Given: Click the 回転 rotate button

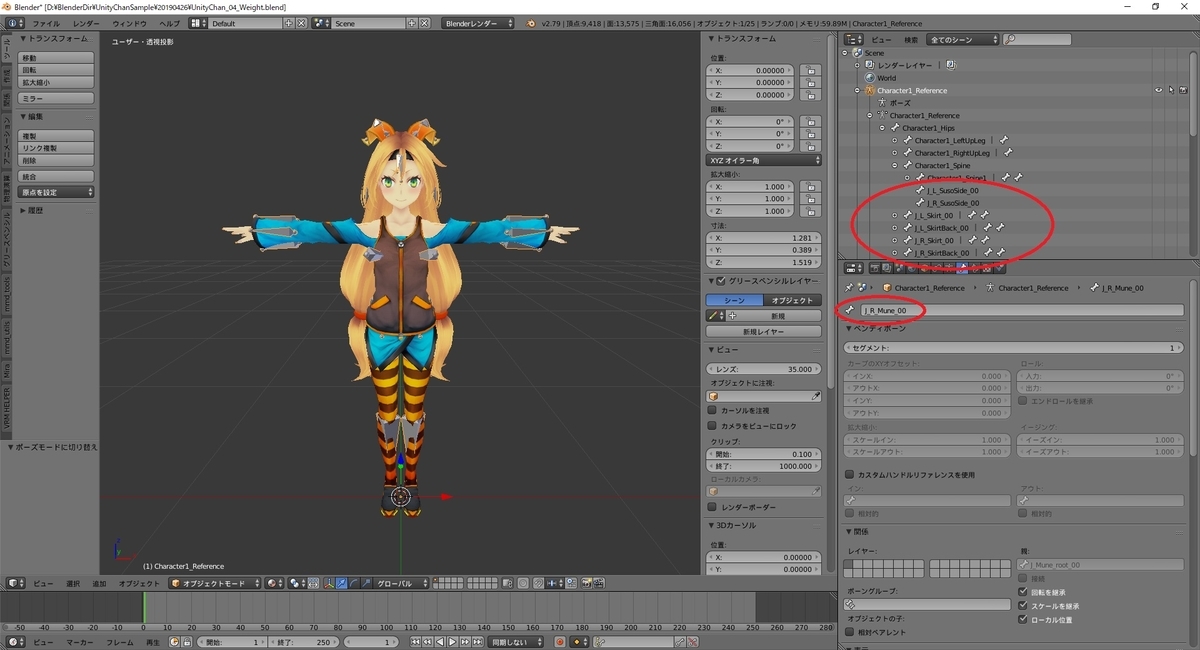Looking at the screenshot, I should pos(56,70).
